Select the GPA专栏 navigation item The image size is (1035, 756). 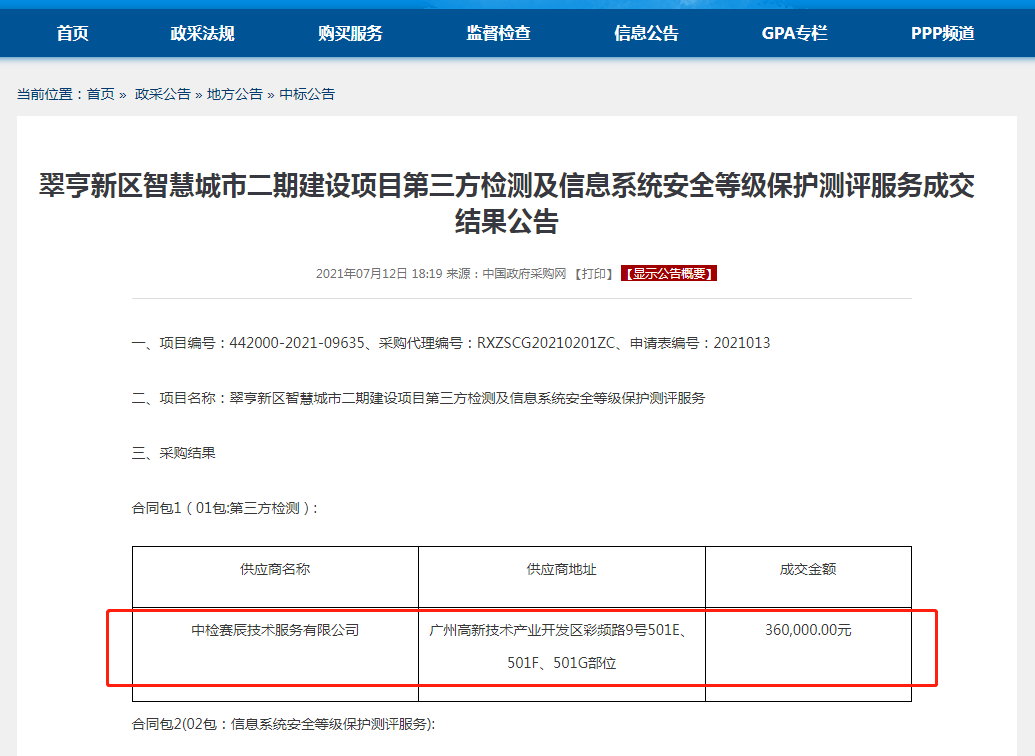(794, 34)
